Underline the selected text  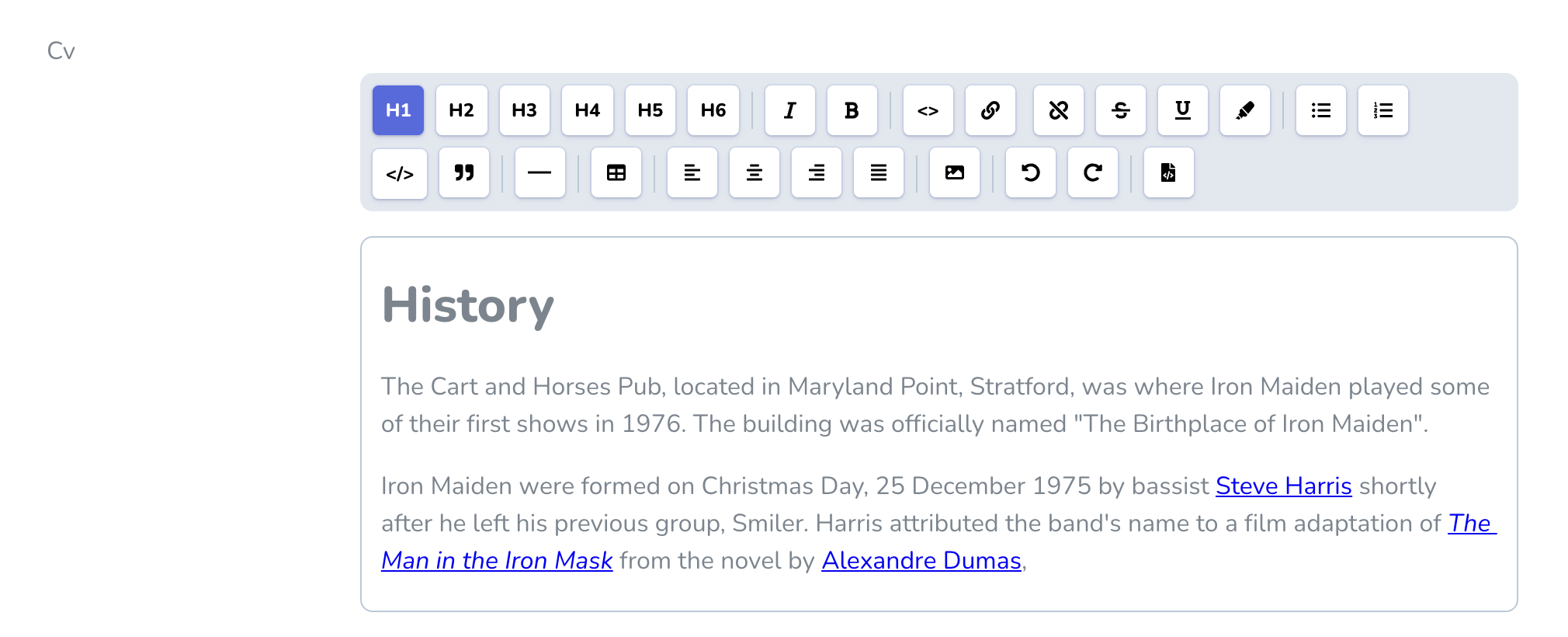pyautogui.click(x=1182, y=110)
